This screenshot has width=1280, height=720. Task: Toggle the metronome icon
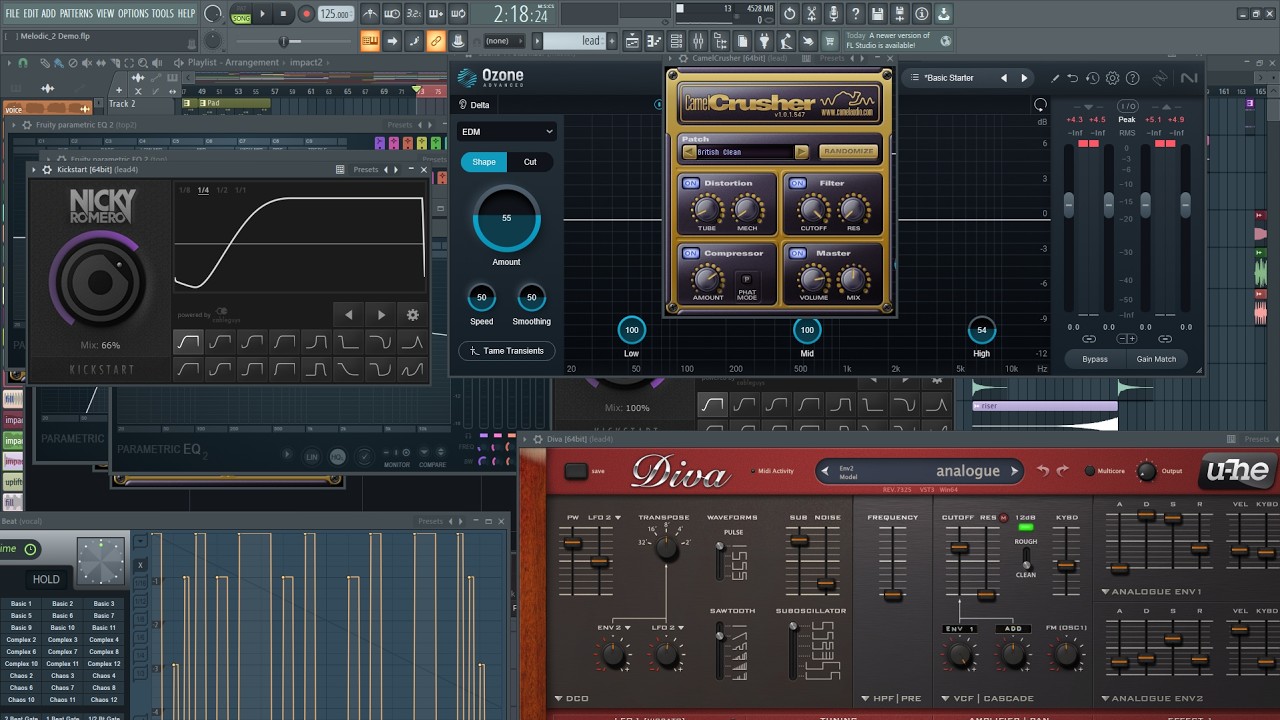tap(369, 14)
